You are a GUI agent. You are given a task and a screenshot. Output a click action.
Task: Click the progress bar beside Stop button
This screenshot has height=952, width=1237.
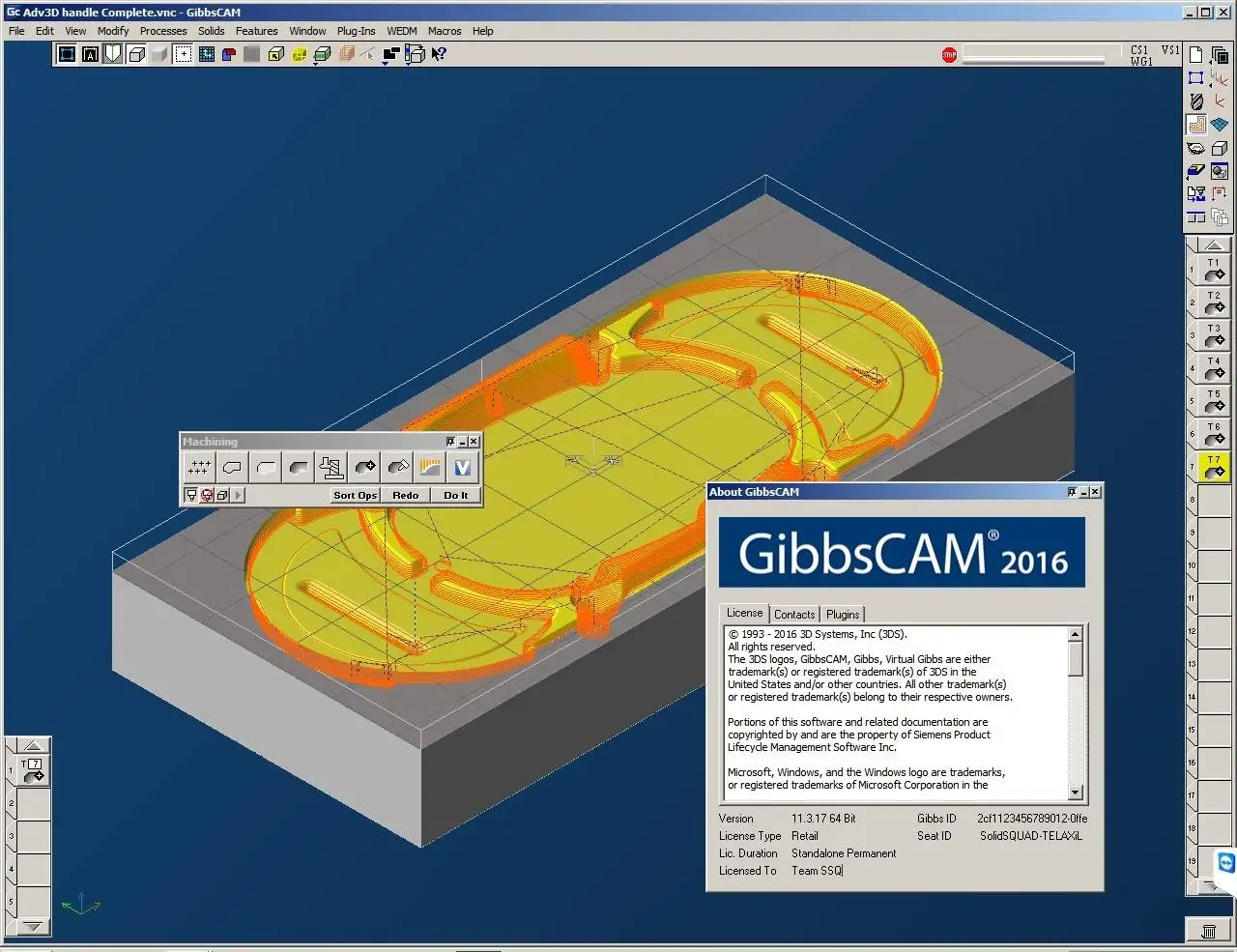coord(1034,53)
